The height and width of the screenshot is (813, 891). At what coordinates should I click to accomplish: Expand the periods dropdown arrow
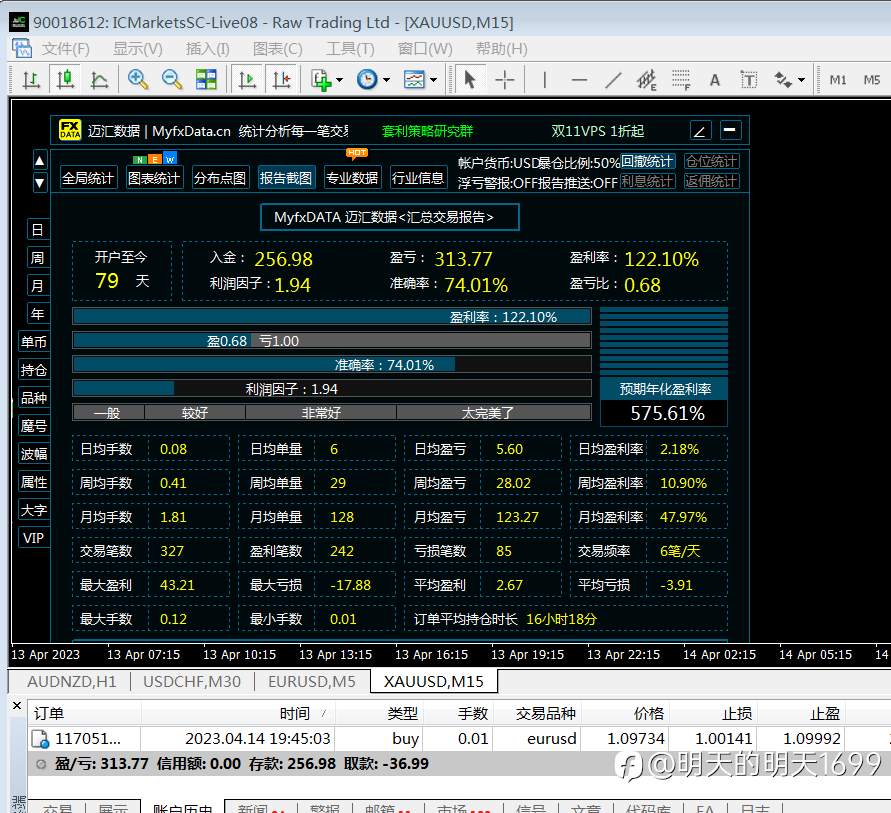click(x=386, y=80)
